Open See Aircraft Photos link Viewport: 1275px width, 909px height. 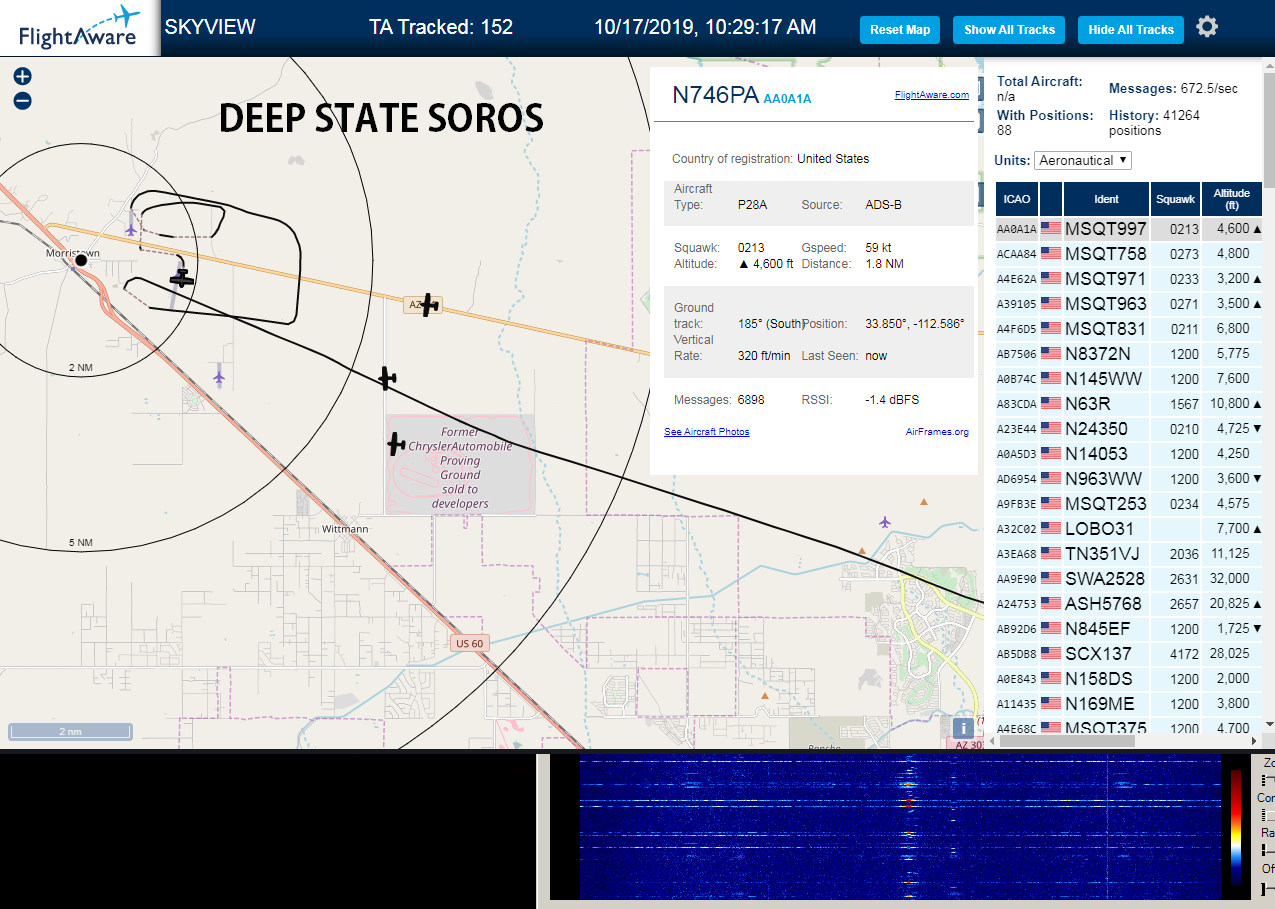(707, 432)
